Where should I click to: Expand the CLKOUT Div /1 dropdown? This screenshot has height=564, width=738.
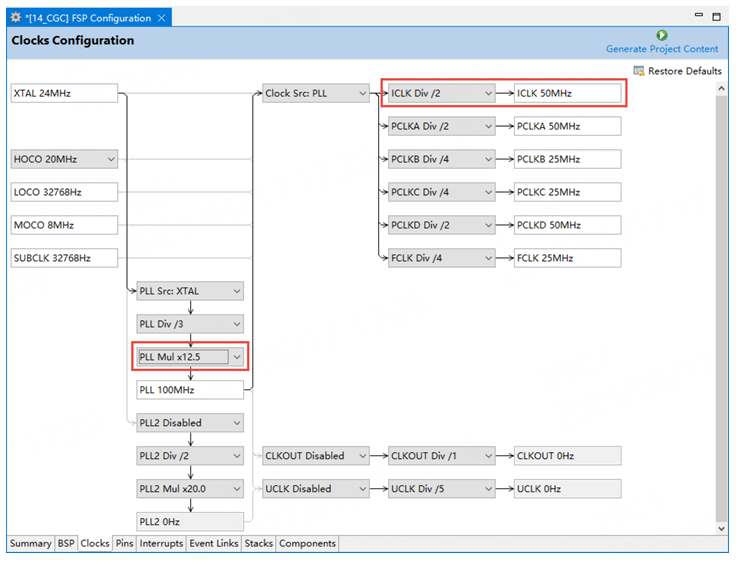coord(441,456)
